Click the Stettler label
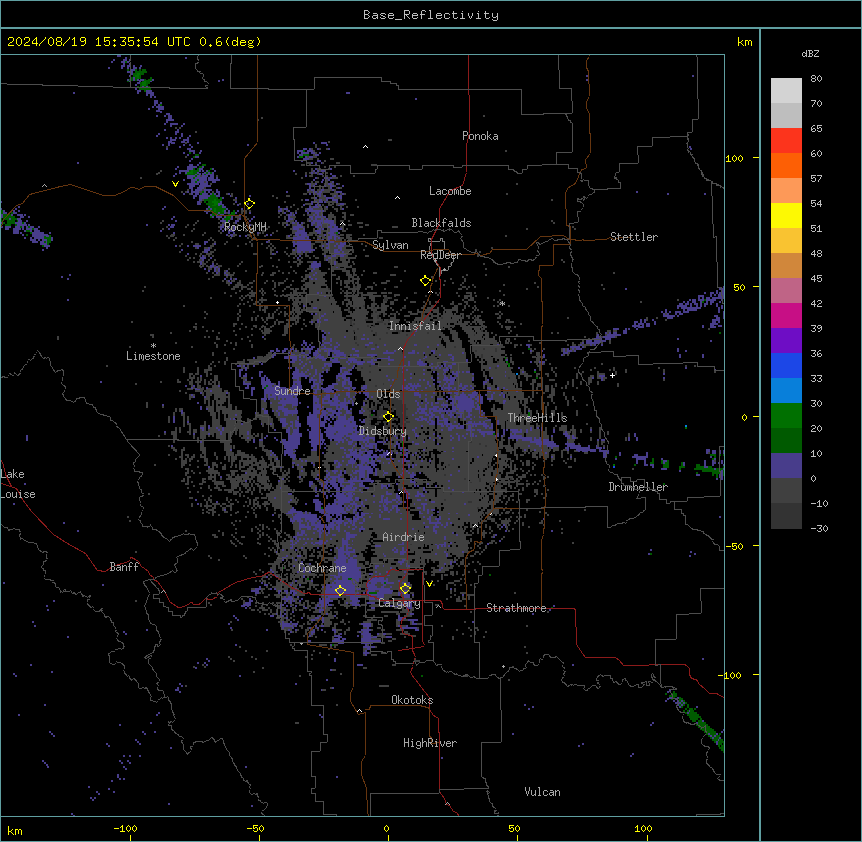 click(x=634, y=237)
